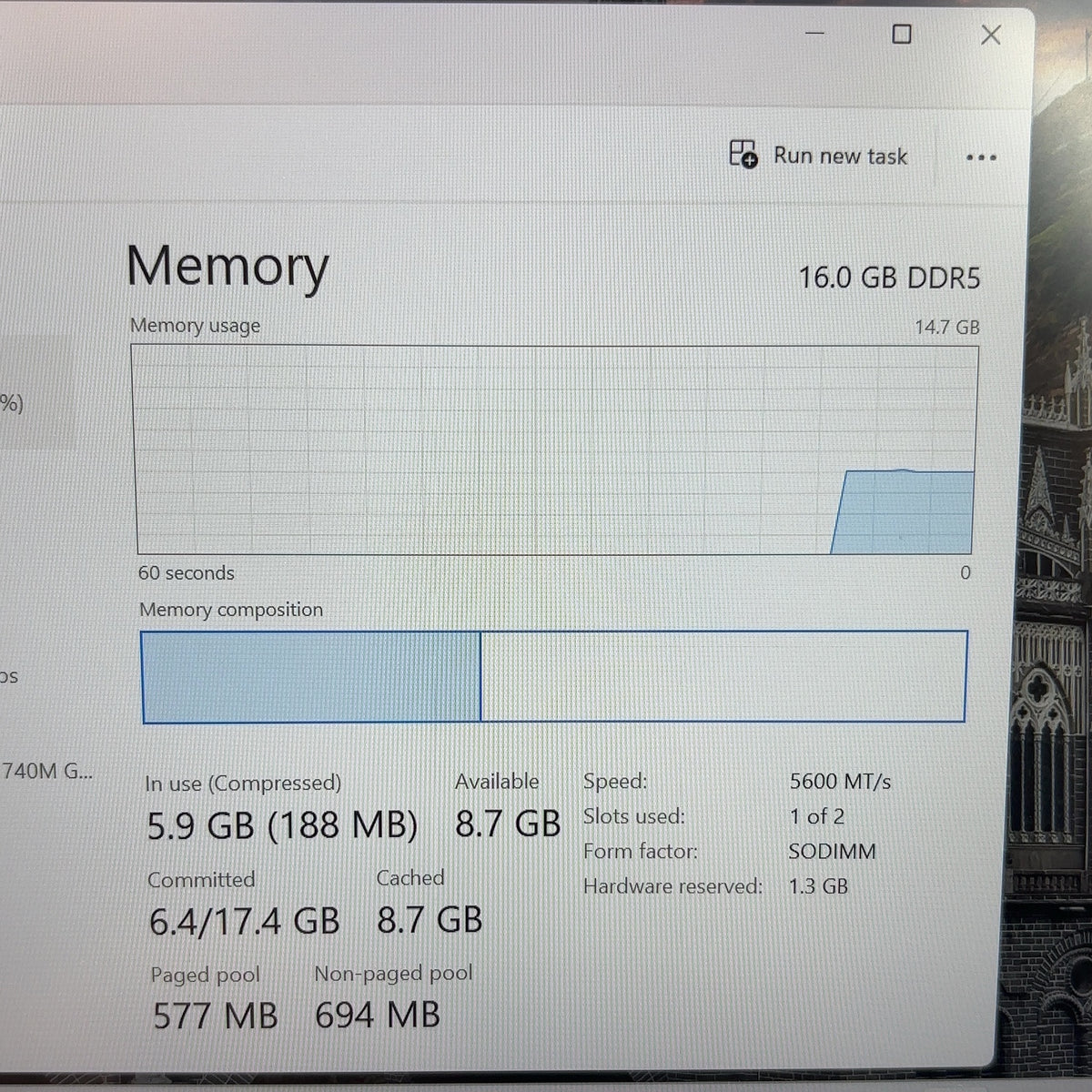Click the Non-paged pool 694 MB value
Viewport: 1092px width, 1092px height.
point(377,1015)
